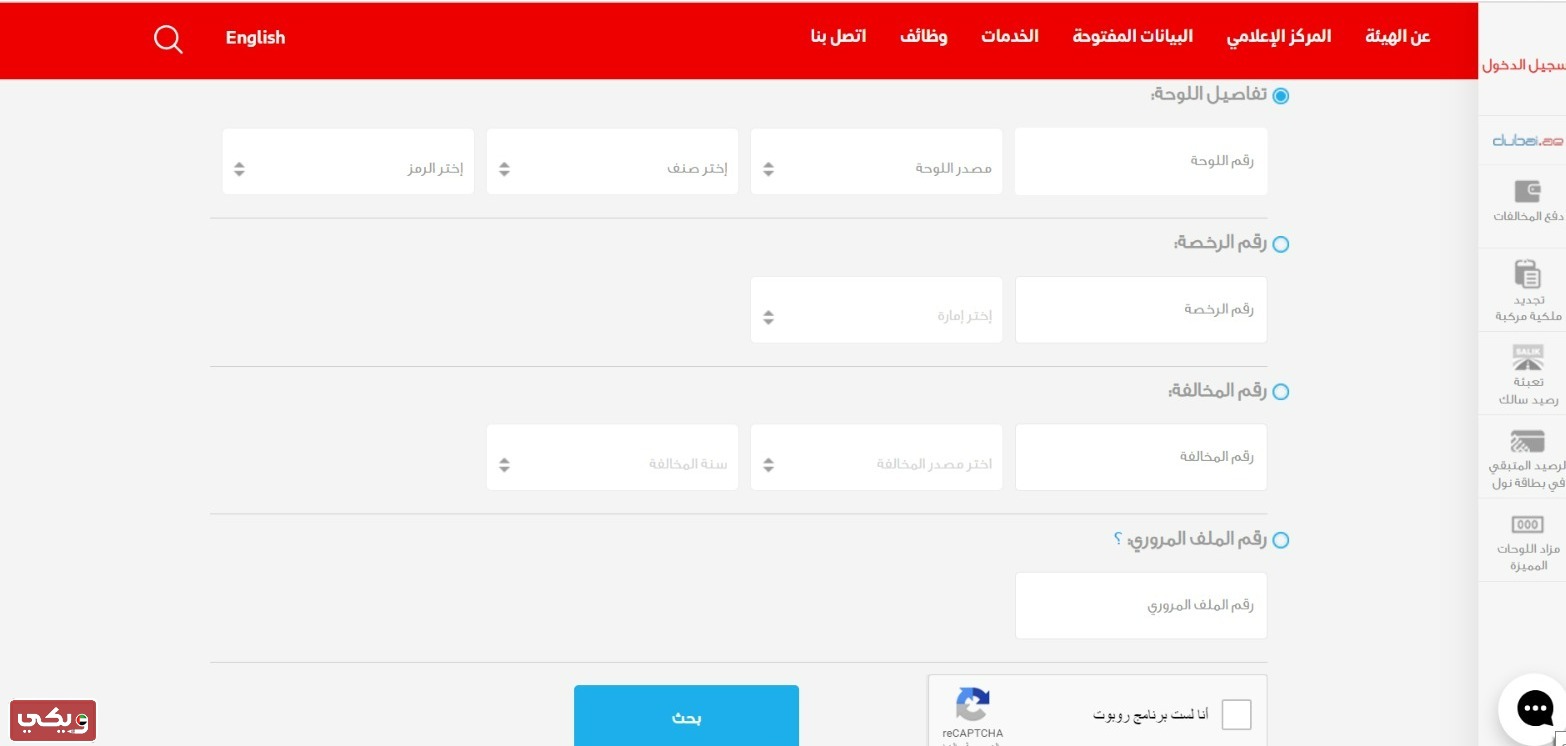The width and height of the screenshot is (1566, 746).
Task: Open the Salik recharge icon
Action: 1527,357
